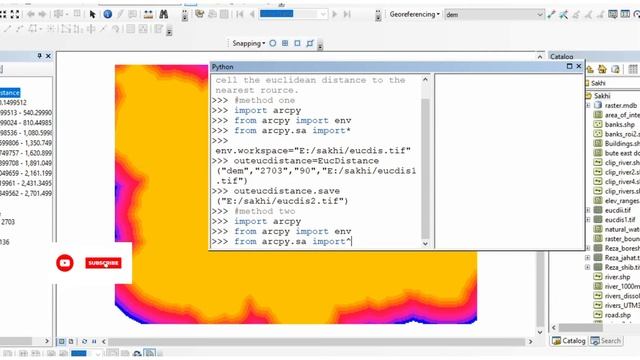Expand Reza_shib raster in Catalog
The image size is (640, 360).
(588, 267)
